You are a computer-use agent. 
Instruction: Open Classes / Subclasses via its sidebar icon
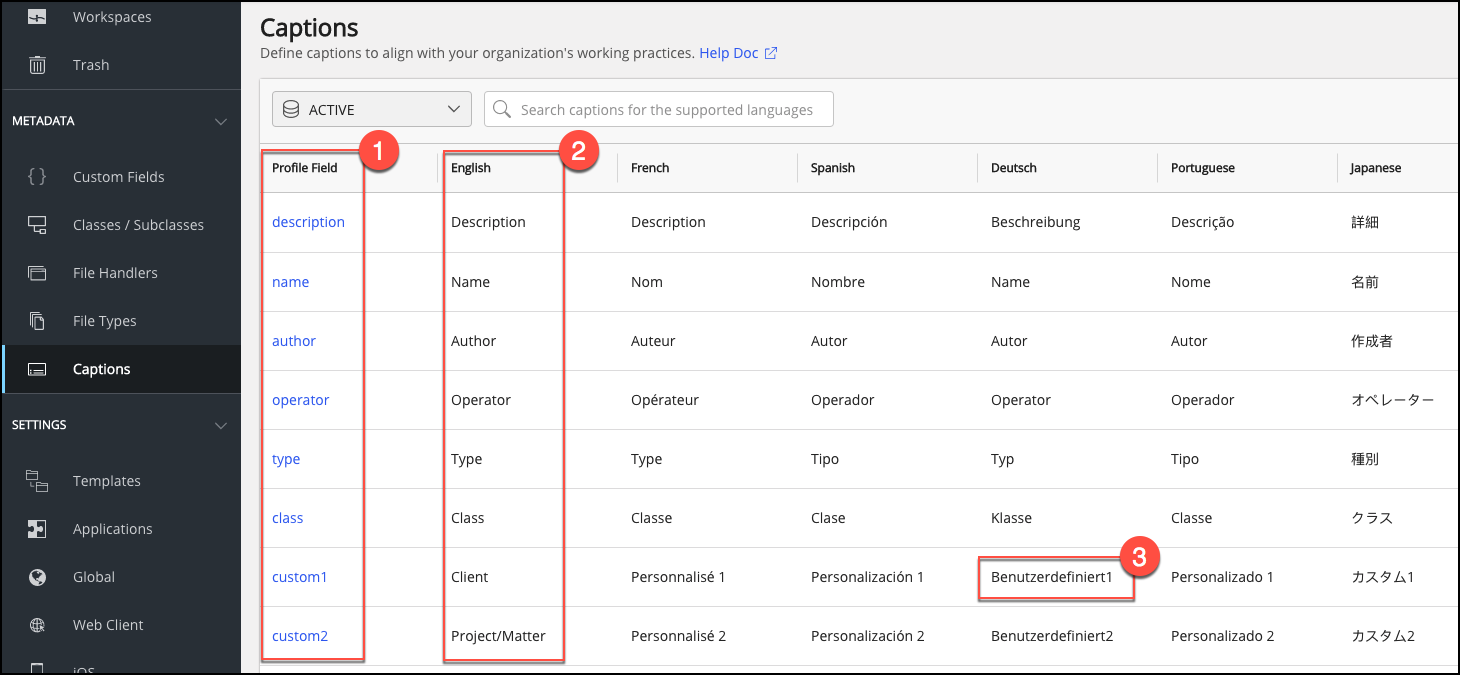37,224
